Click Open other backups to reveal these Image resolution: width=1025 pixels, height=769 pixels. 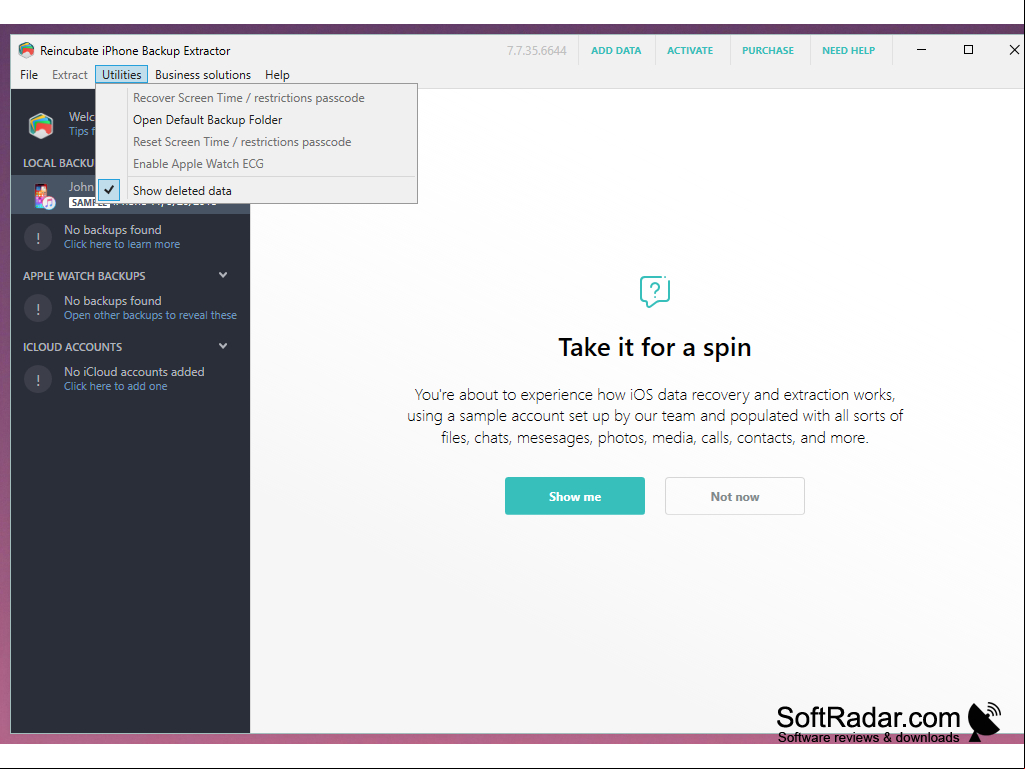coord(150,315)
